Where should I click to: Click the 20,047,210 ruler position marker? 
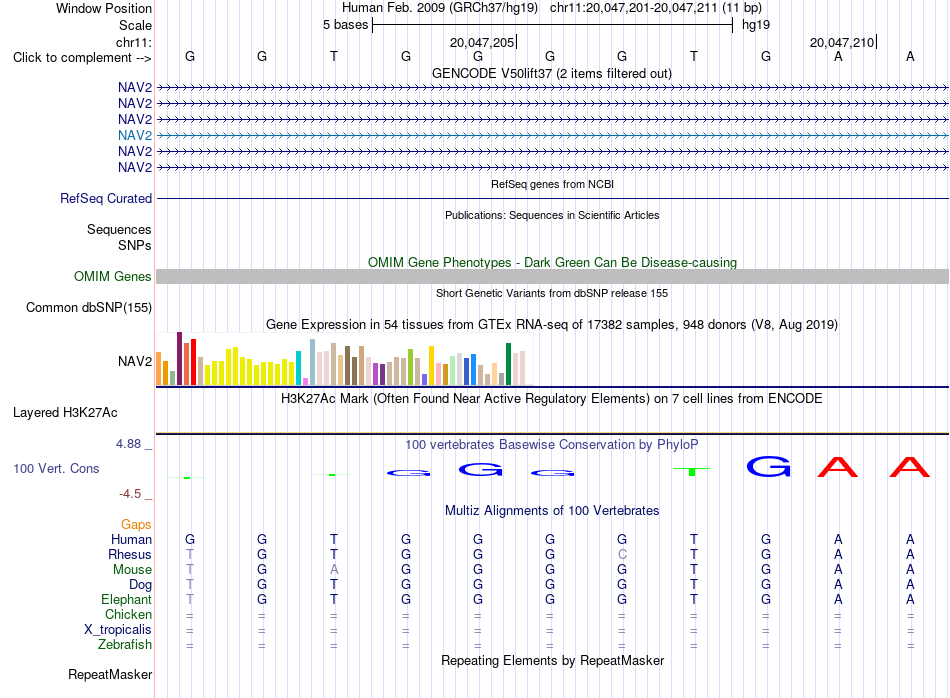pyautogui.click(x=842, y=42)
